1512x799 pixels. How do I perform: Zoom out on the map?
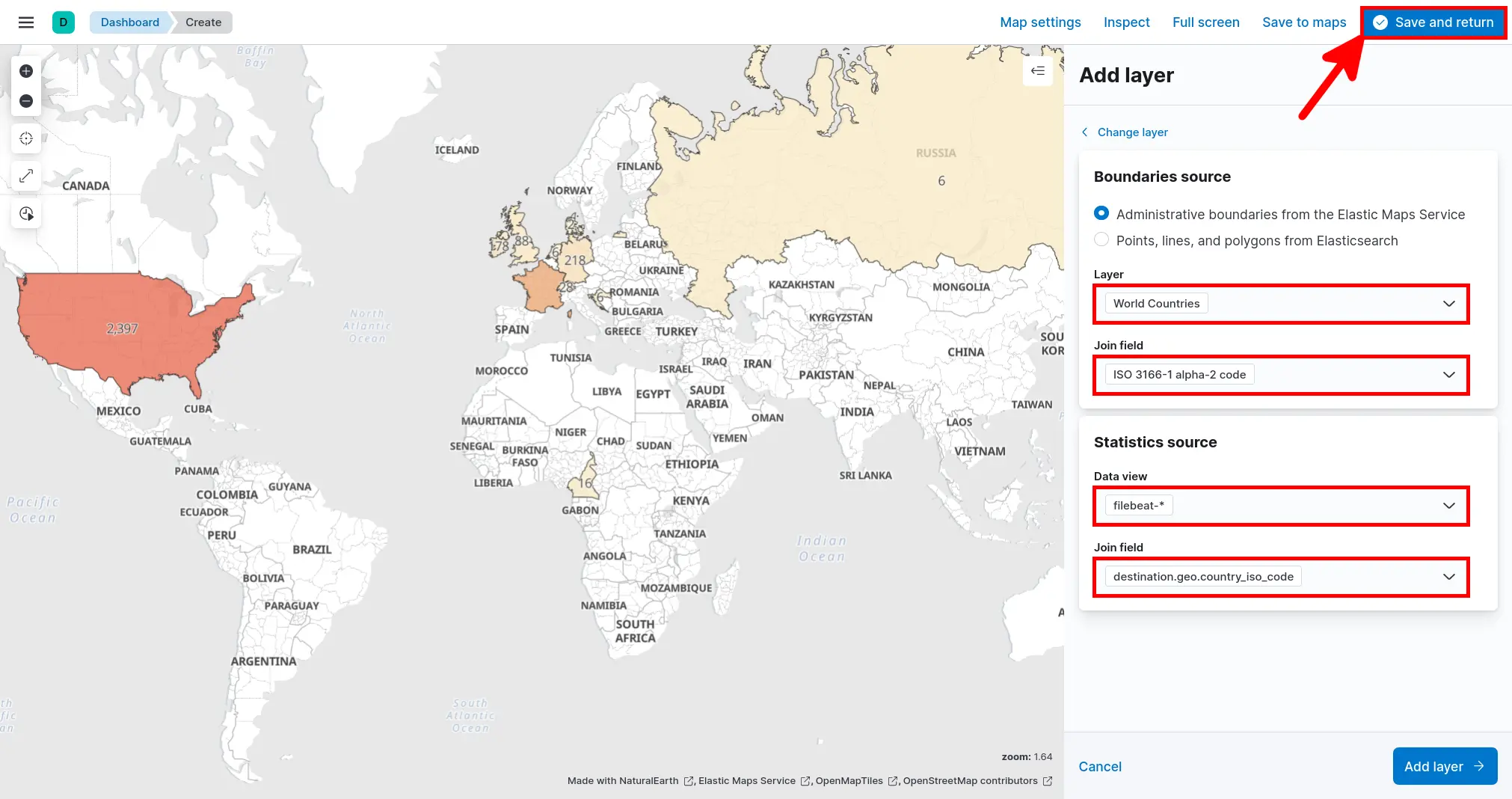(26, 100)
